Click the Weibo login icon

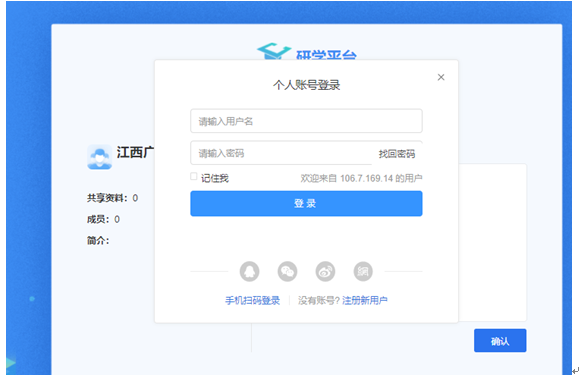[x=325, y=271]
